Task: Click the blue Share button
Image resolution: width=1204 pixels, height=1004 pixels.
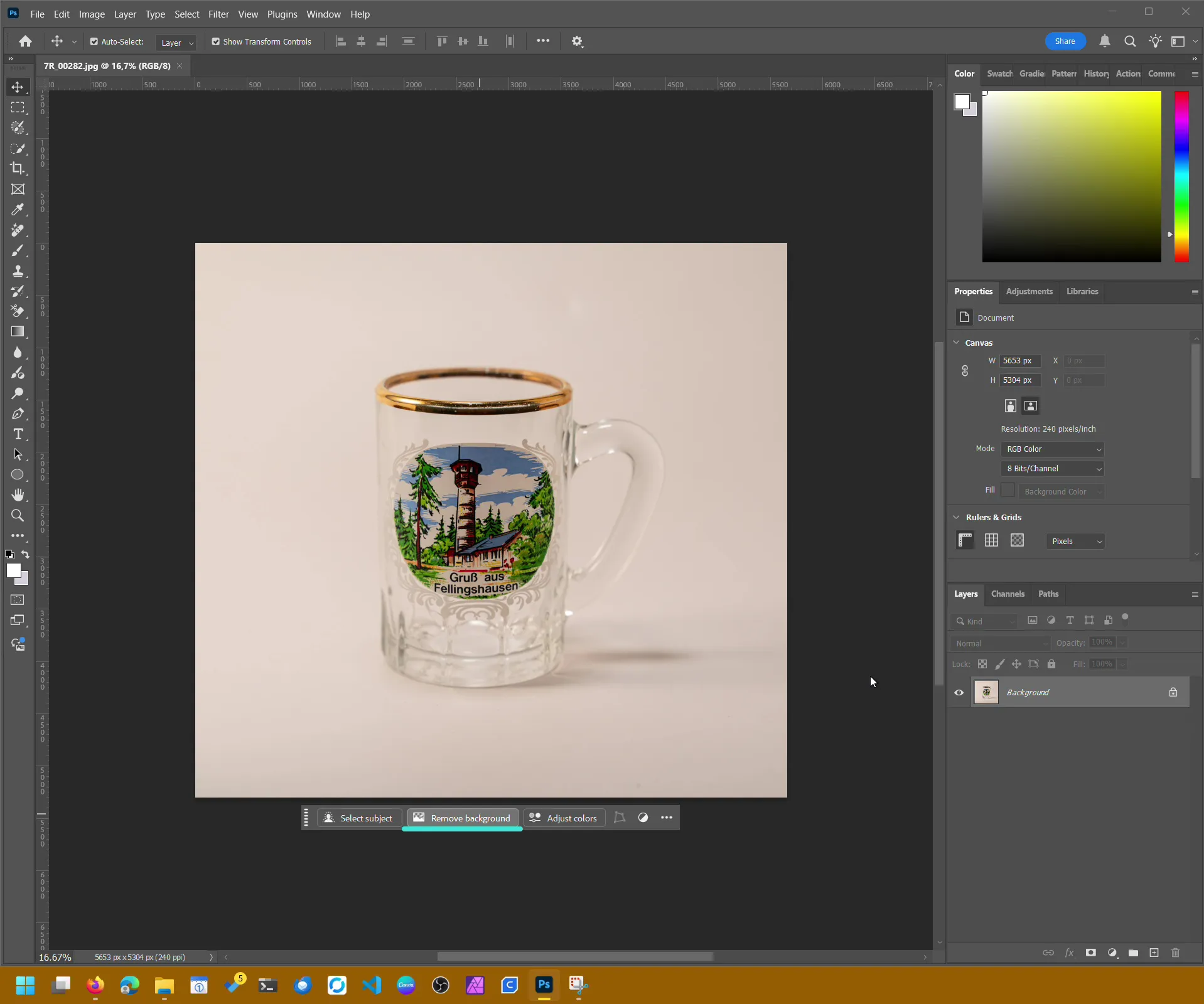Action: (x=1065, y=41)
